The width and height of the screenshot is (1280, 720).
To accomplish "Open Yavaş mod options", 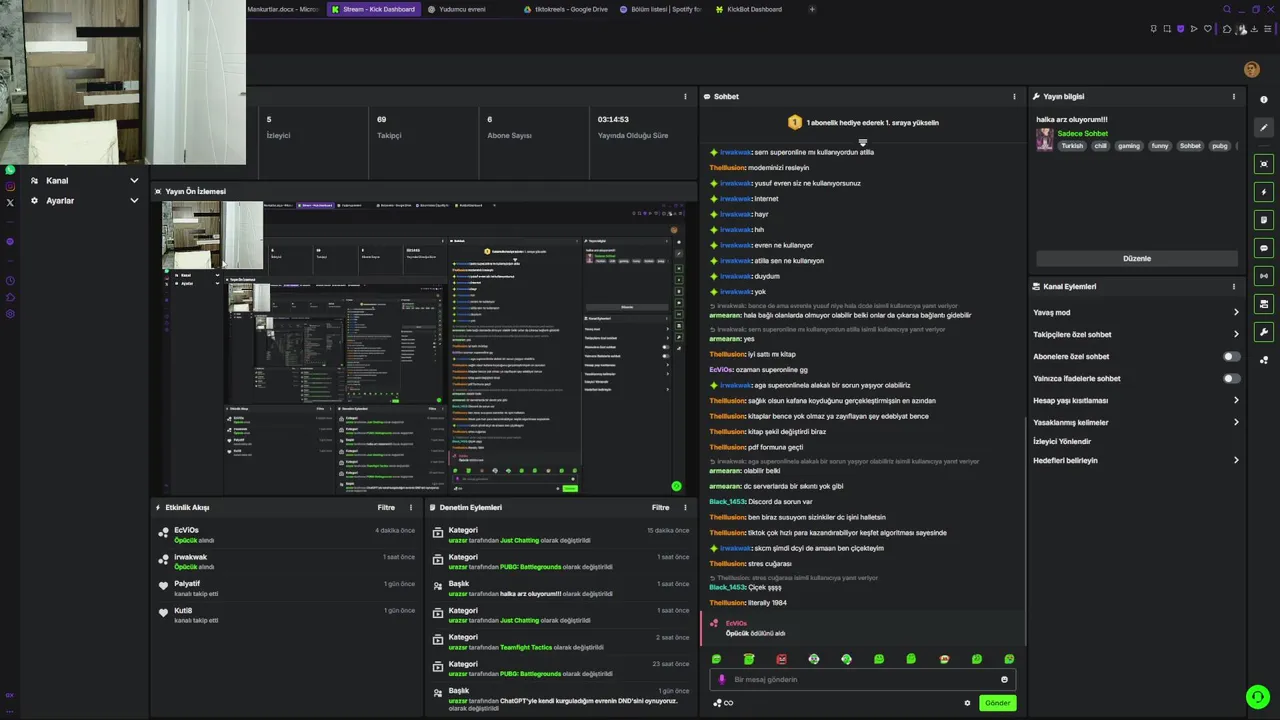I will click(x=1136, y=312).
